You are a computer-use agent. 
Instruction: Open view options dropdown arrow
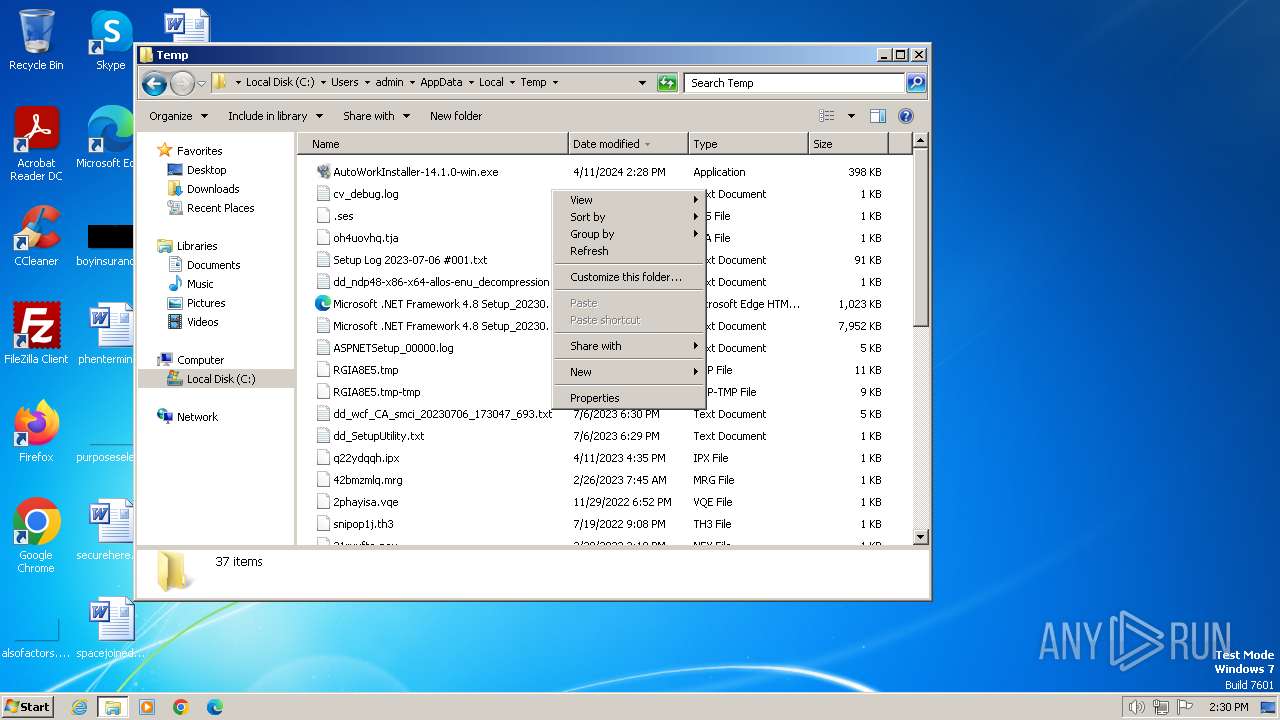(851, 116)
